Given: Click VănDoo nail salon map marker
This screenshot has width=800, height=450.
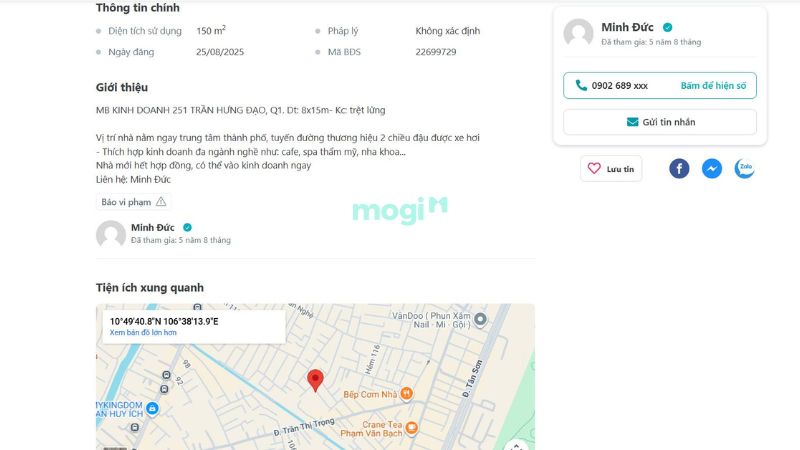Looking at the screenshot, I should (x=480, y=320).
